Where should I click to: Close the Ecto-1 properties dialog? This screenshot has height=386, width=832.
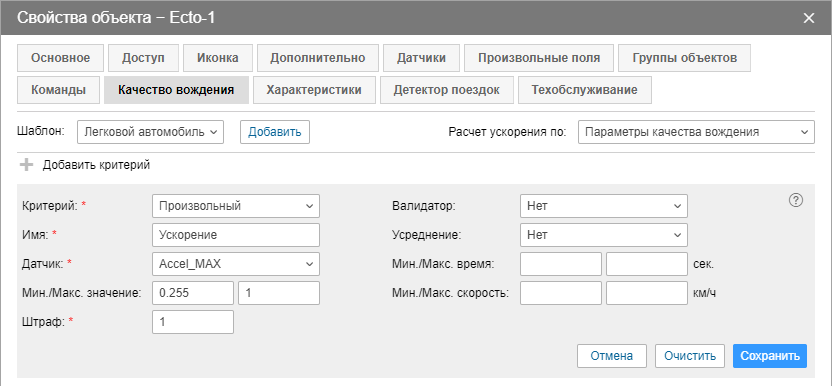809,18
